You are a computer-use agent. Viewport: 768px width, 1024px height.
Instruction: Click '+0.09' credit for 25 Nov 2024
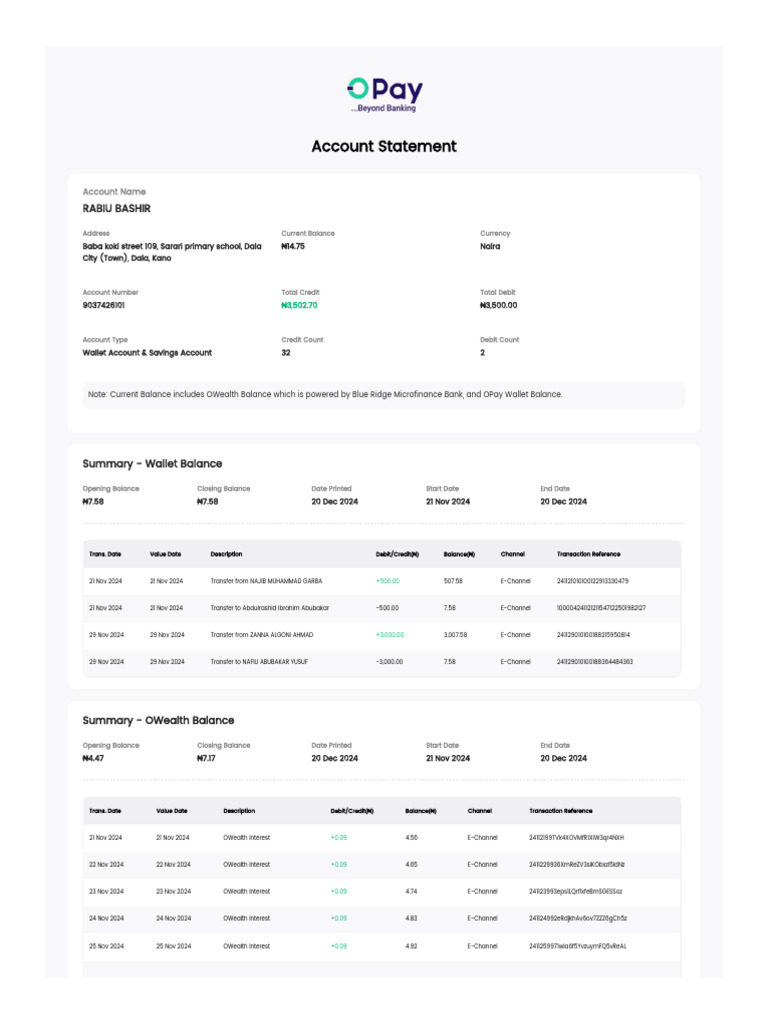[338, 946]
